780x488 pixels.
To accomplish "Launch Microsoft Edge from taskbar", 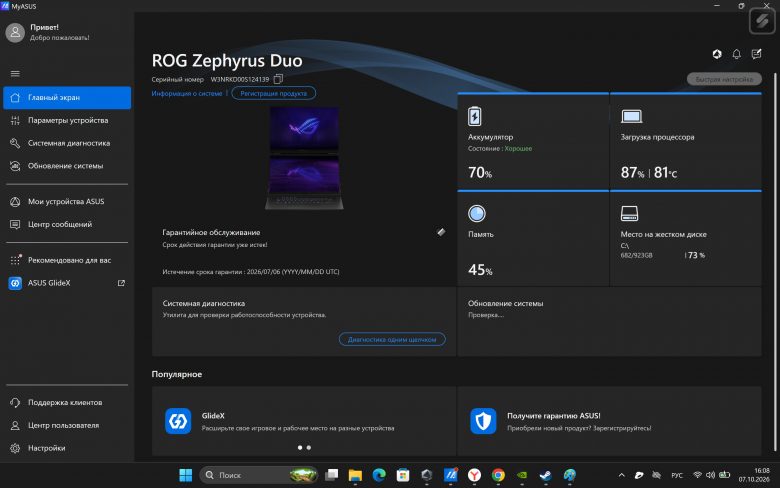I will (379, 476).
